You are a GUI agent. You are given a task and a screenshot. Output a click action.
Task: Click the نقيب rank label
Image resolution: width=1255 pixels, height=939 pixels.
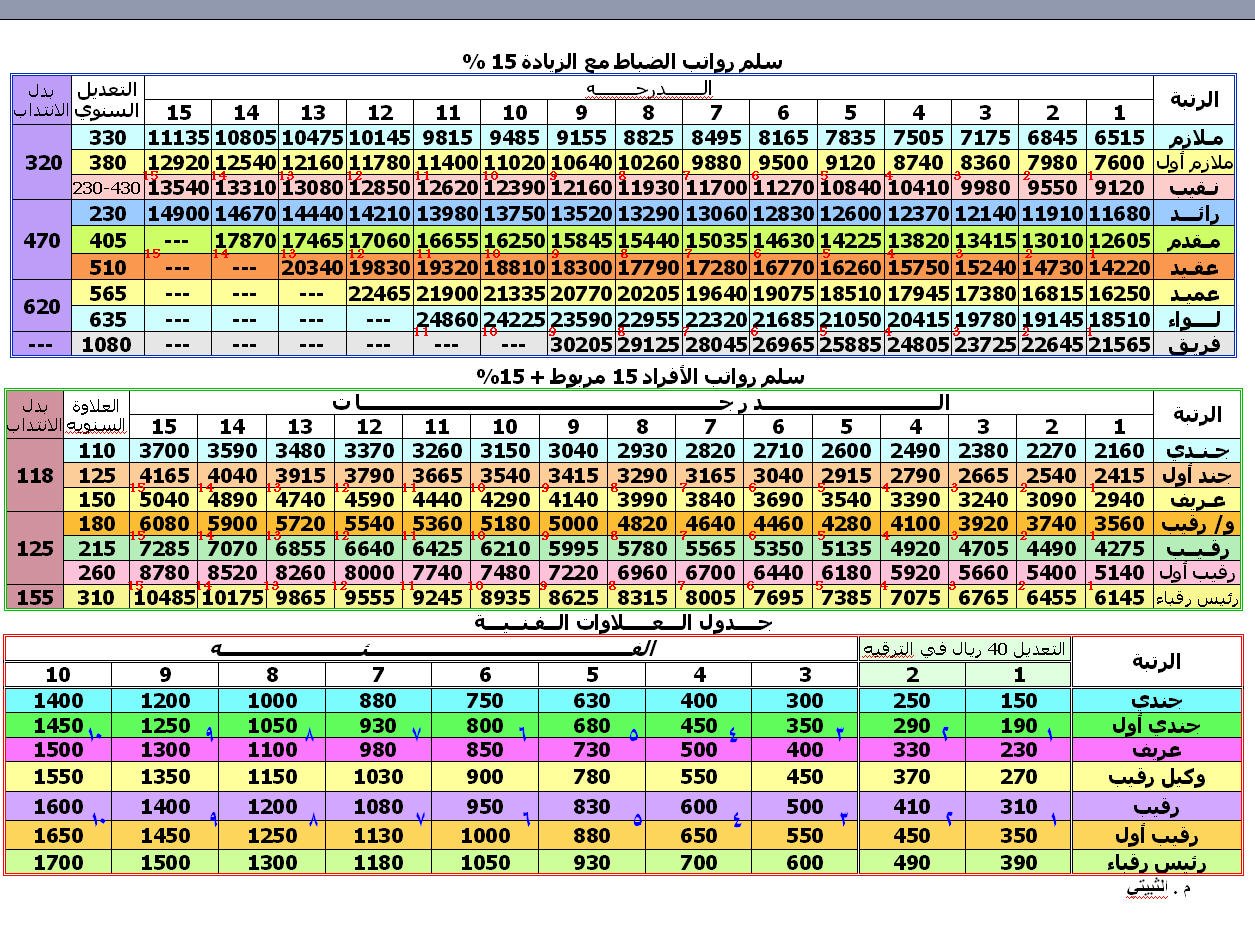click(x=1195, y=188)
